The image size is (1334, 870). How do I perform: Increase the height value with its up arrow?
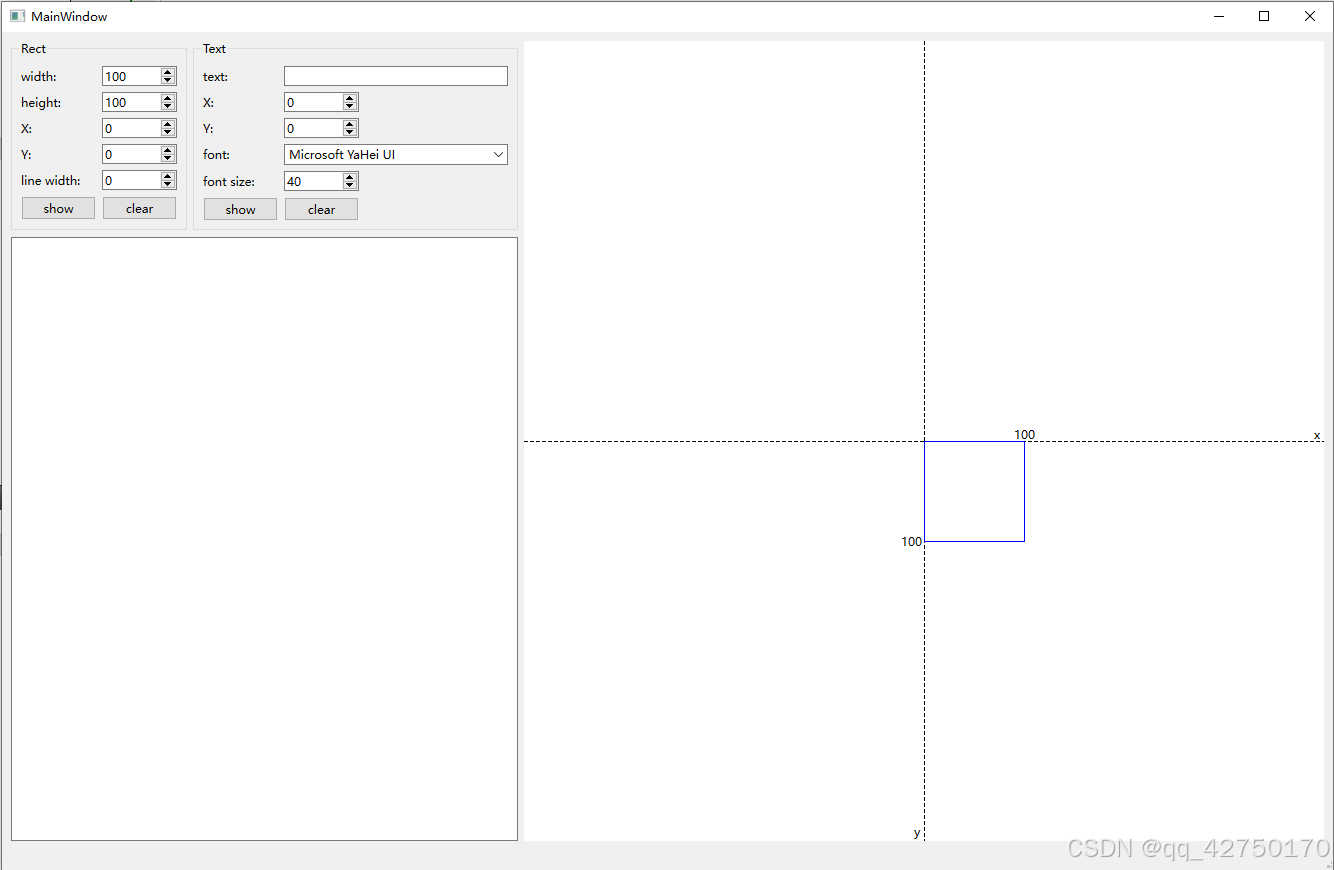pyautogui.click(x=167, y=97)
